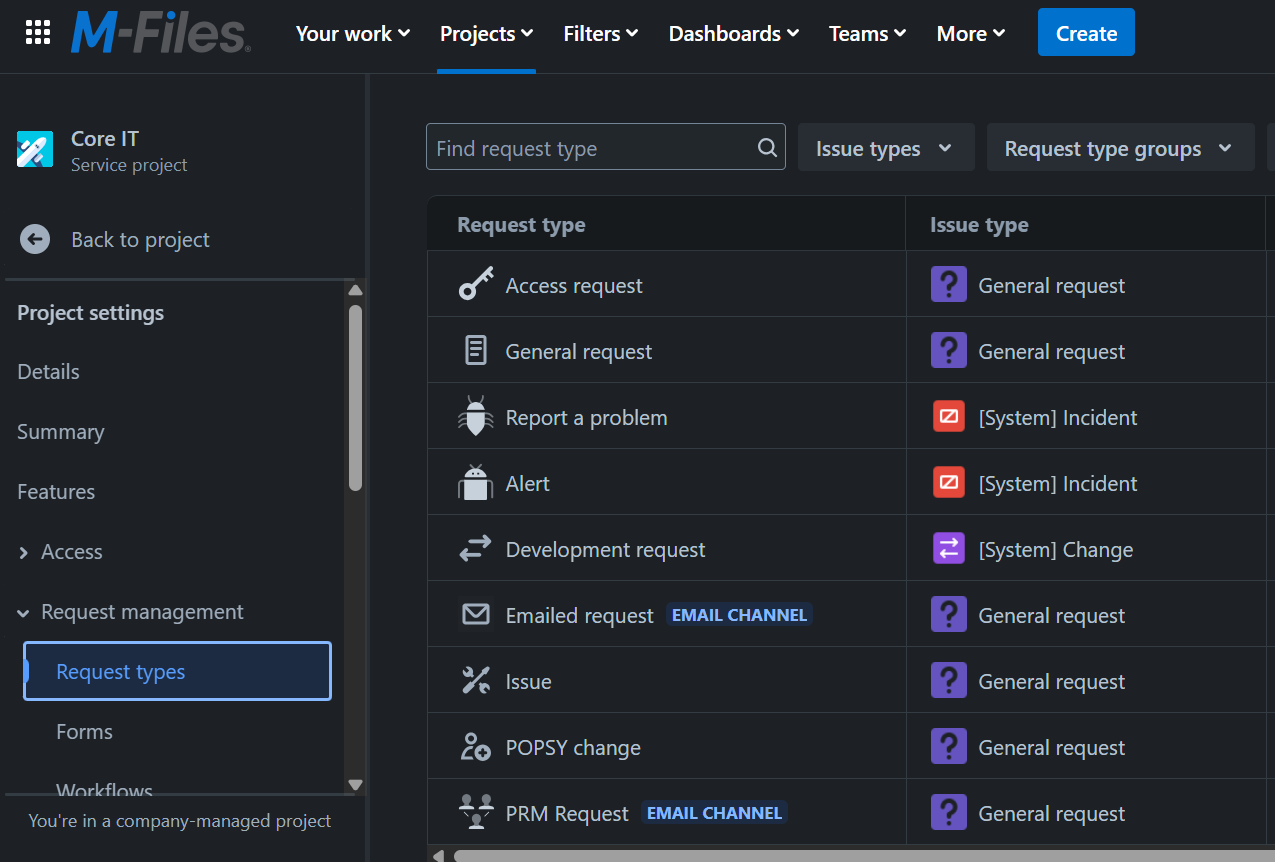Click the Access request key icon
The width and height of the screenshot is (1275, 862).
coord(475,286)
